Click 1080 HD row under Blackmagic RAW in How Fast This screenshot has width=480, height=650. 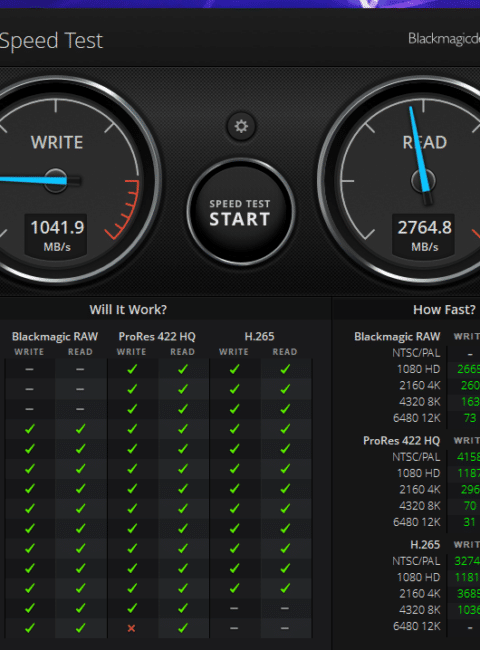coord(419,369)
